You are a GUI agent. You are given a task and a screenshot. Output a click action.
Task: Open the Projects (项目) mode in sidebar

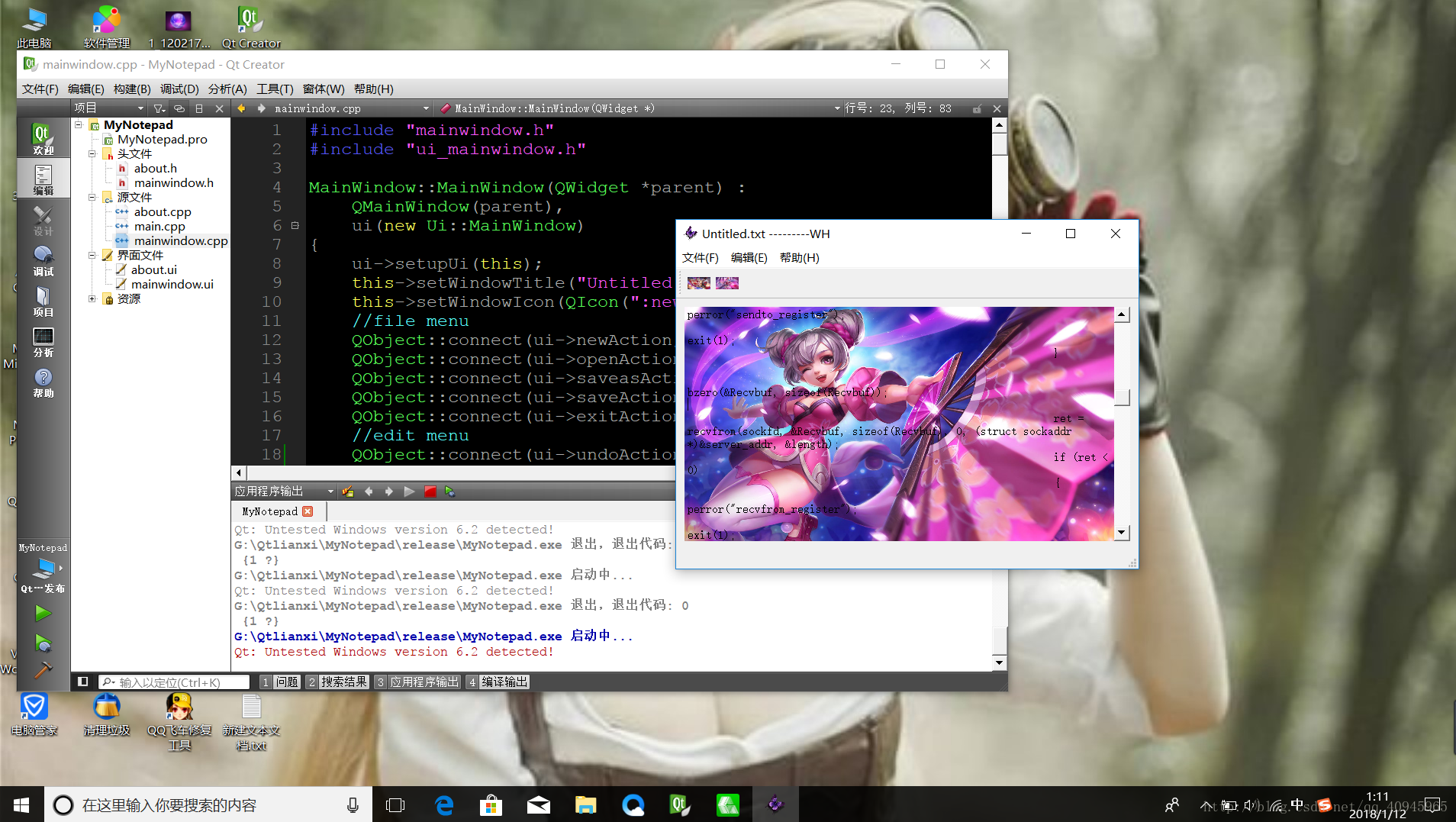pyautogui.click(x=43, y=301)
